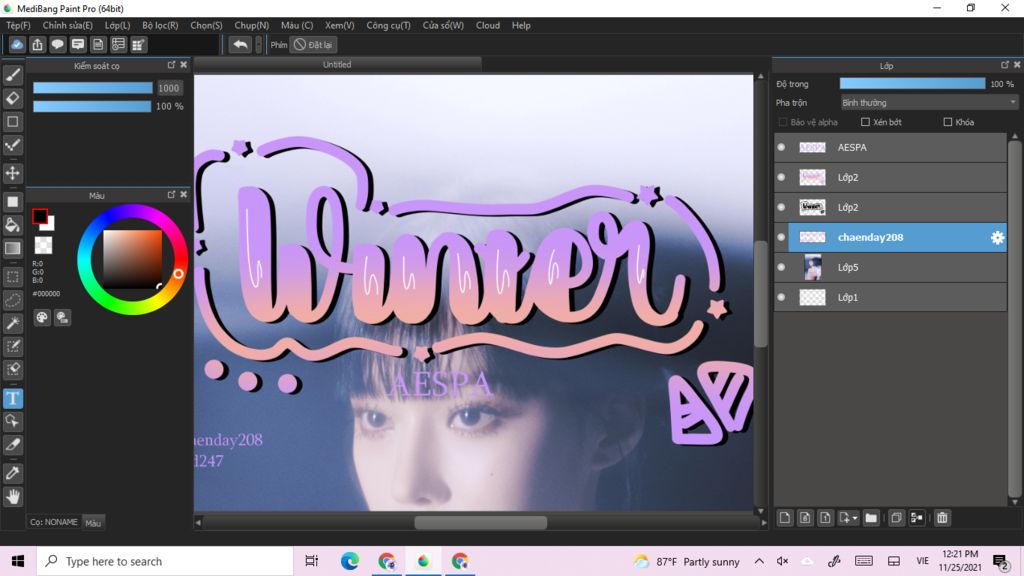Duplicate the layer with the copy icon
This screenshot has height=576, width=1024.
click(x=896, y=518)
